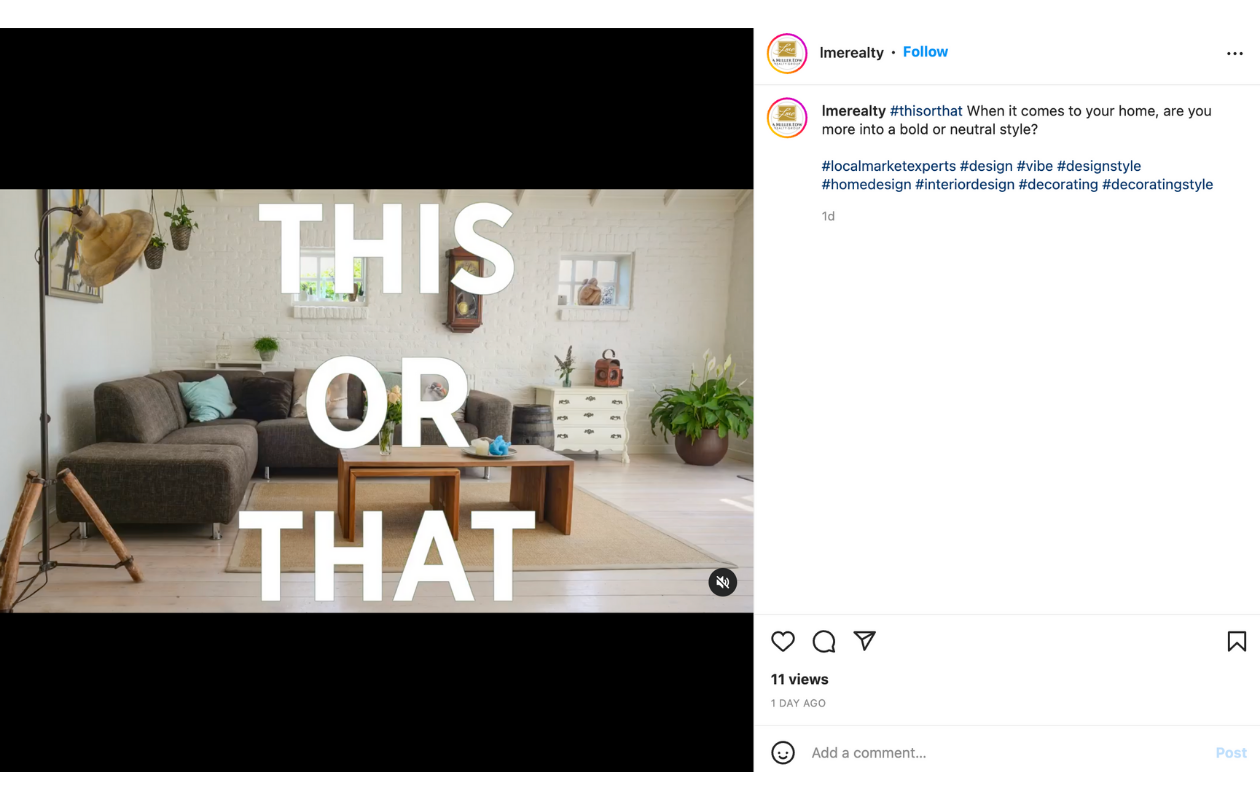Open the #interiordesign hashtag
The height and width of the screenshot is (800, 1260).
(x=965, y=184)
